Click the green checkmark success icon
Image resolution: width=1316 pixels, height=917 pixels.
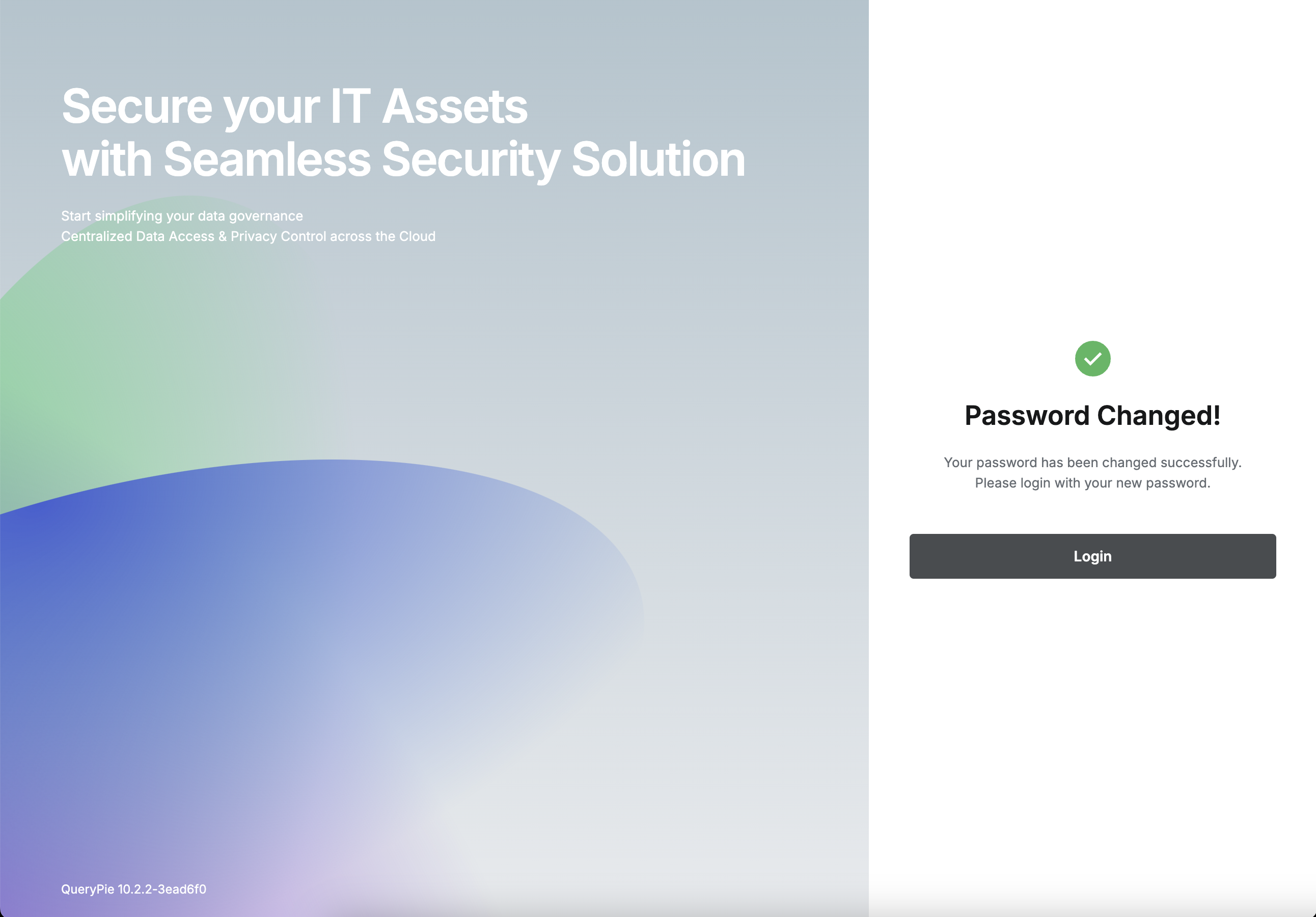1092,359
